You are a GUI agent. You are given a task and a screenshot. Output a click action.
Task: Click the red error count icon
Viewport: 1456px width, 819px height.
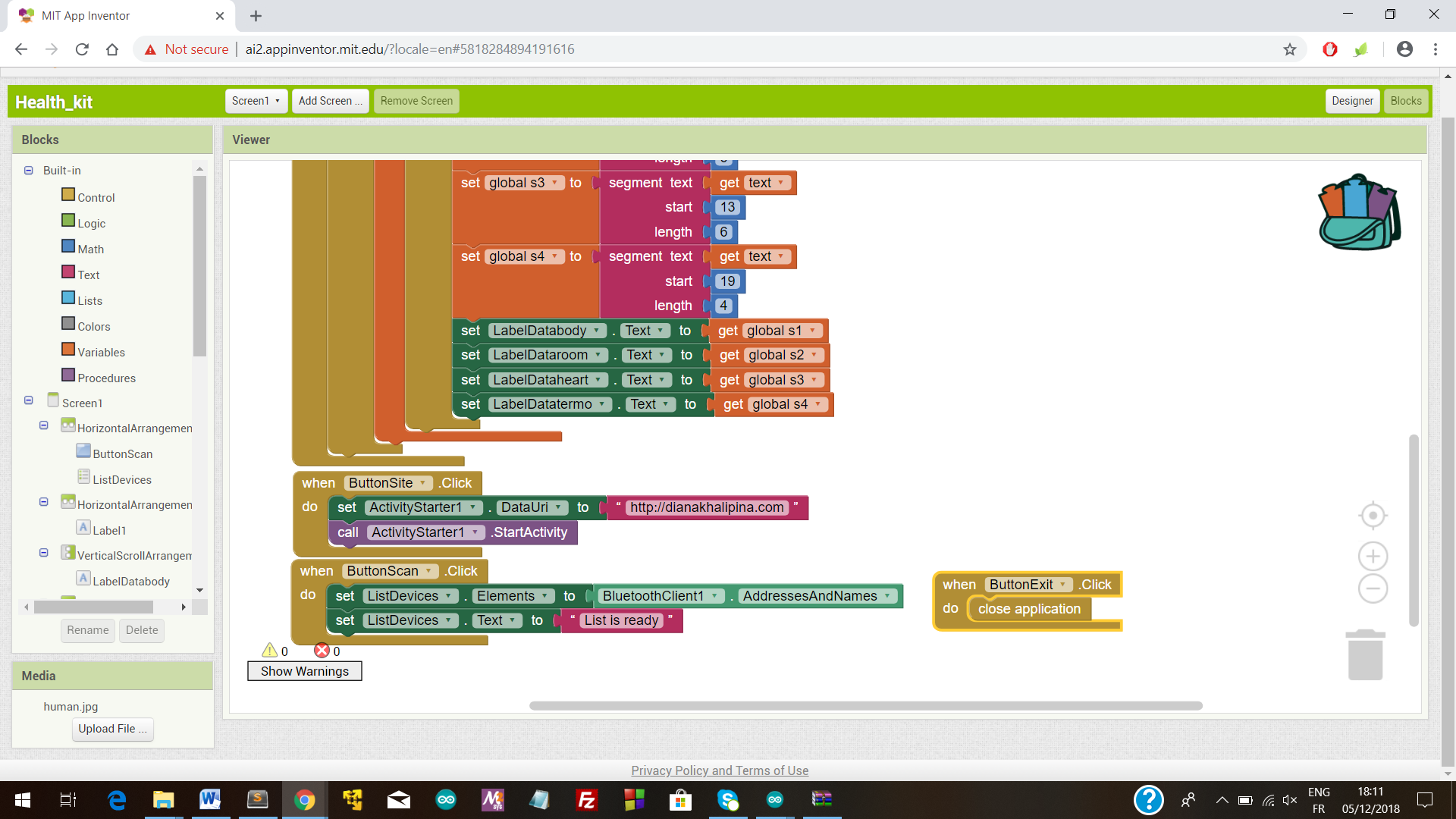(322, 651)
